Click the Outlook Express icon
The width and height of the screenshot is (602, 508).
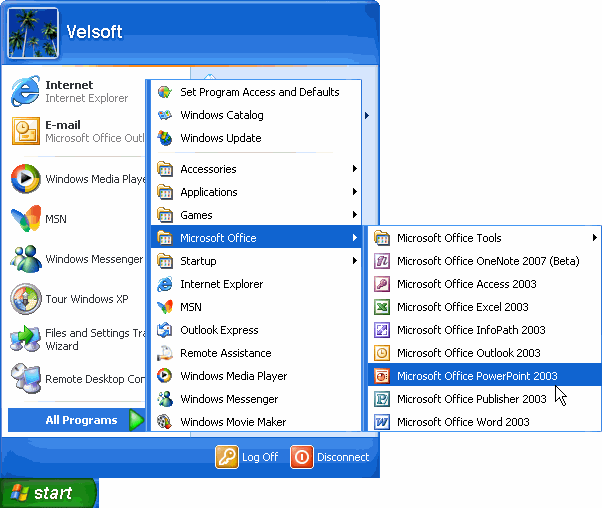[165, 330]
